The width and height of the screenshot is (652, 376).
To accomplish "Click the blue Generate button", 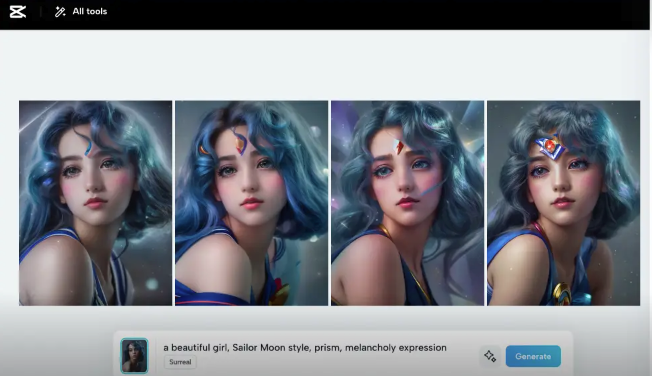I will click(x=533, y=356).
